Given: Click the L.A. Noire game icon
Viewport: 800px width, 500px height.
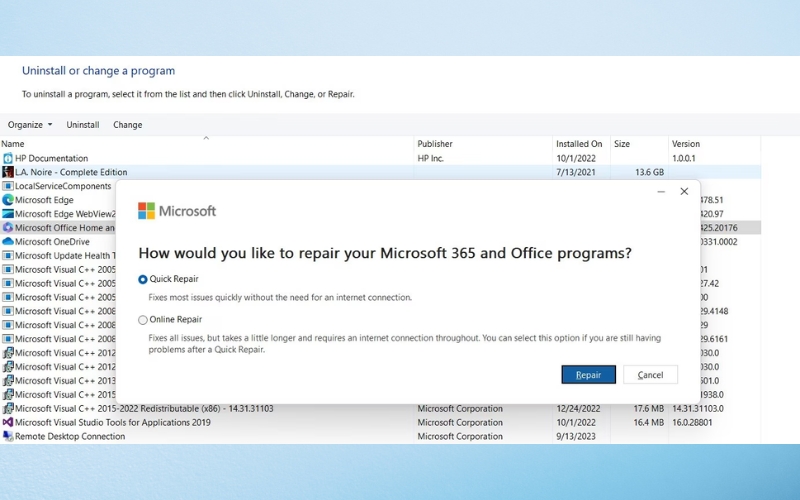Looking at the screenshot, I should click(8, 172).
